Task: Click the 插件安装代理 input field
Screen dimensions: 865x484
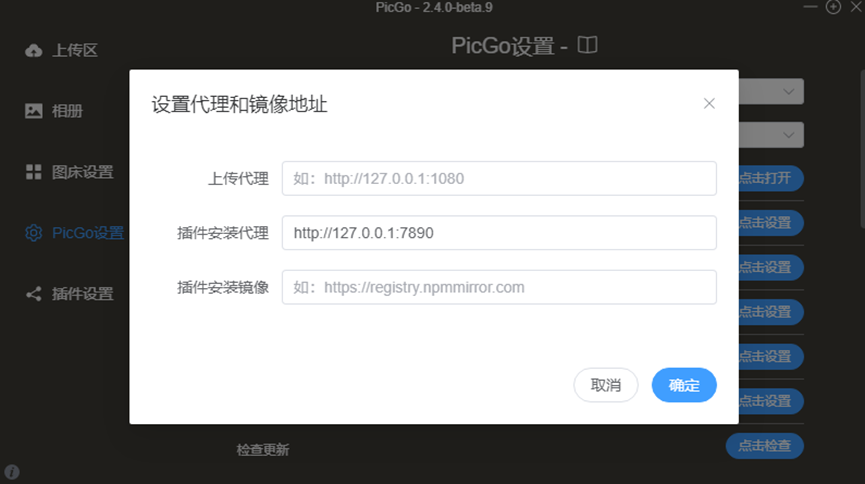Action: 499,232
